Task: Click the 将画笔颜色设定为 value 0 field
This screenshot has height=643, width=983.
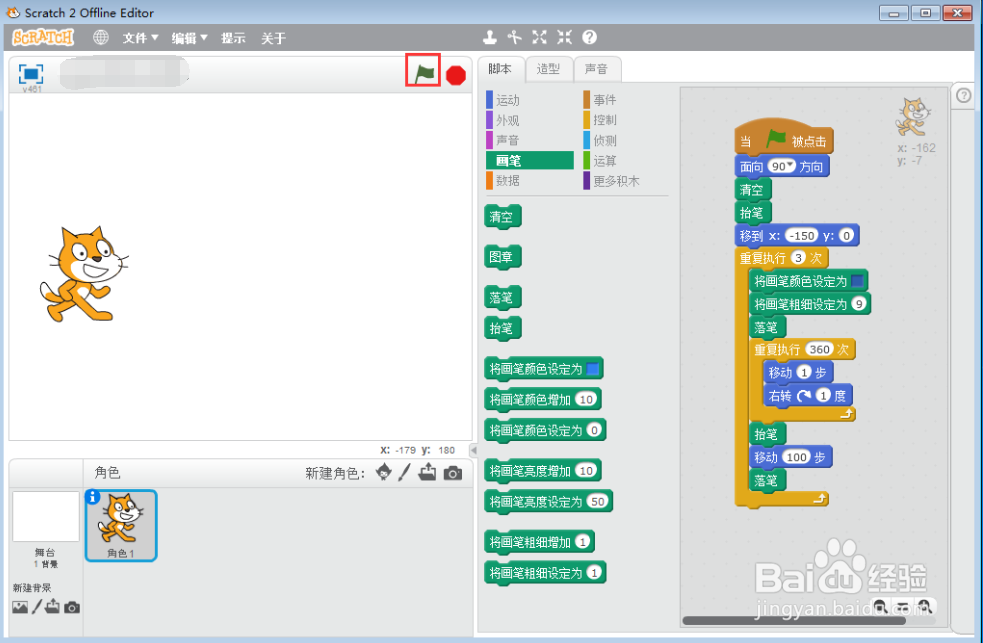Action: (594, 430)
